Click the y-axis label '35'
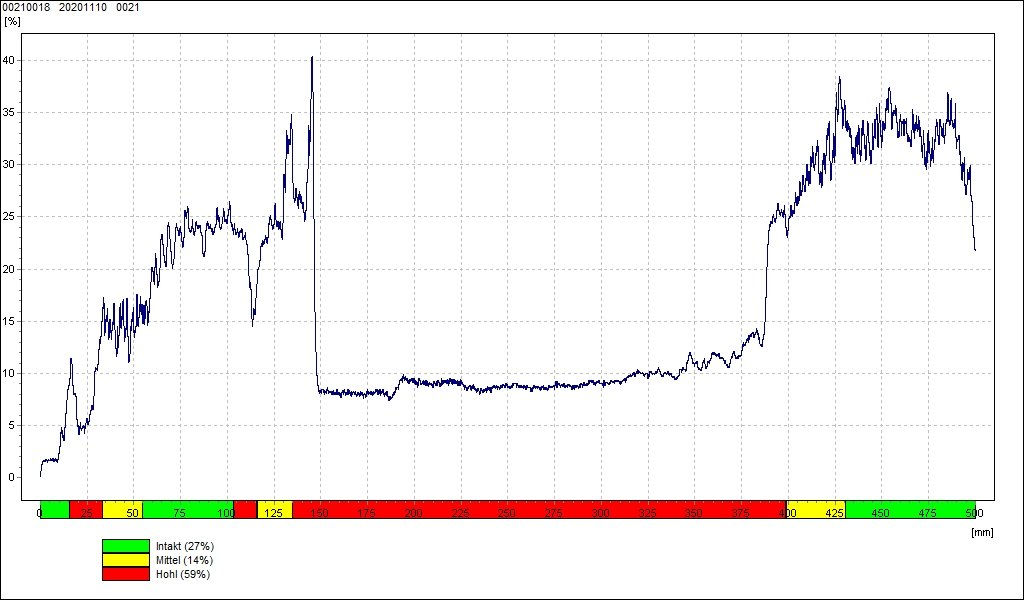 click(8, 112)
